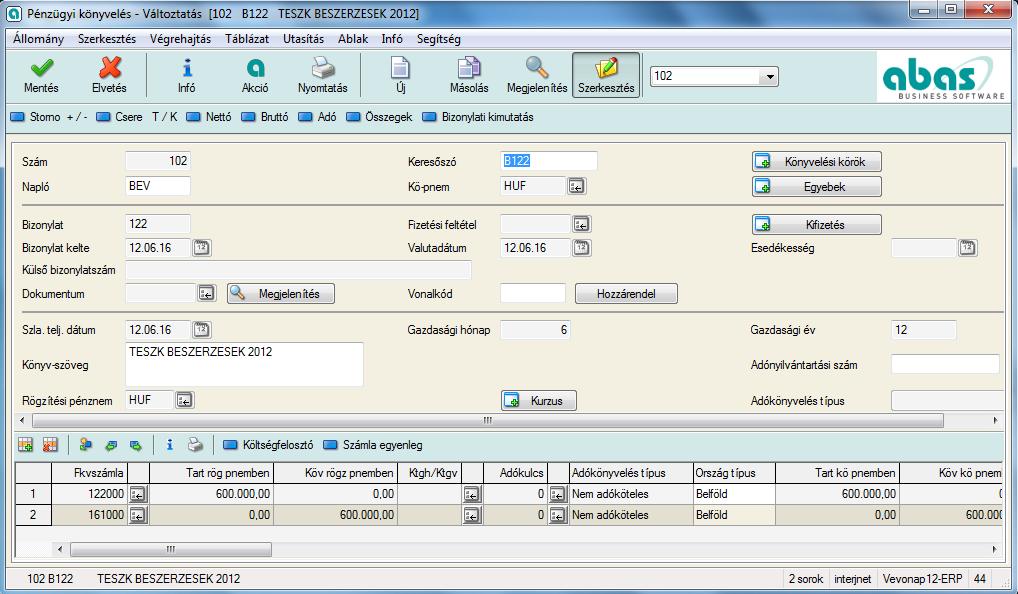Open Bizonylati kimutatás
Image resolution: width=1018 pixels, height=594 pixels.
point(478,117)
